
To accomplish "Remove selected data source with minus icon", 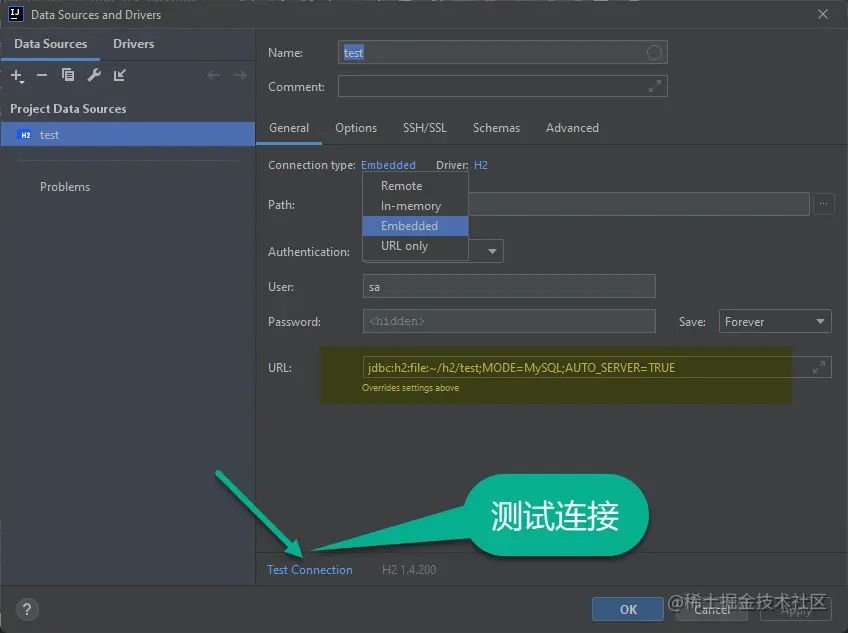I will (x=42, y=75).
